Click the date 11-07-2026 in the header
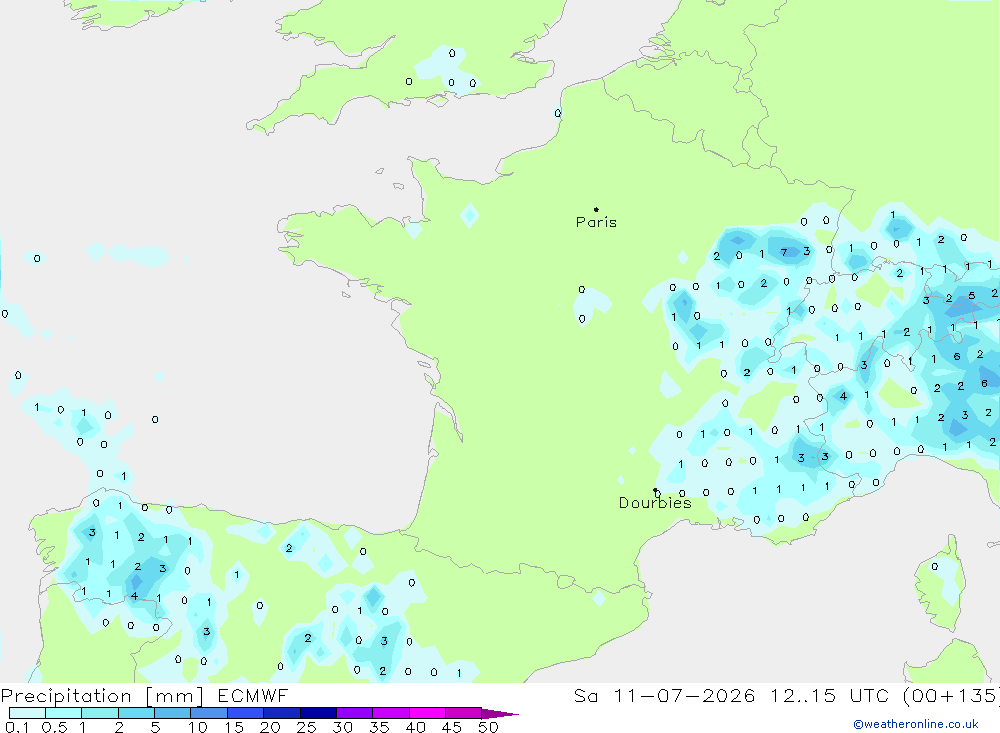The width and height of the screenshot is (1000, 733). [x=684, y=695]
